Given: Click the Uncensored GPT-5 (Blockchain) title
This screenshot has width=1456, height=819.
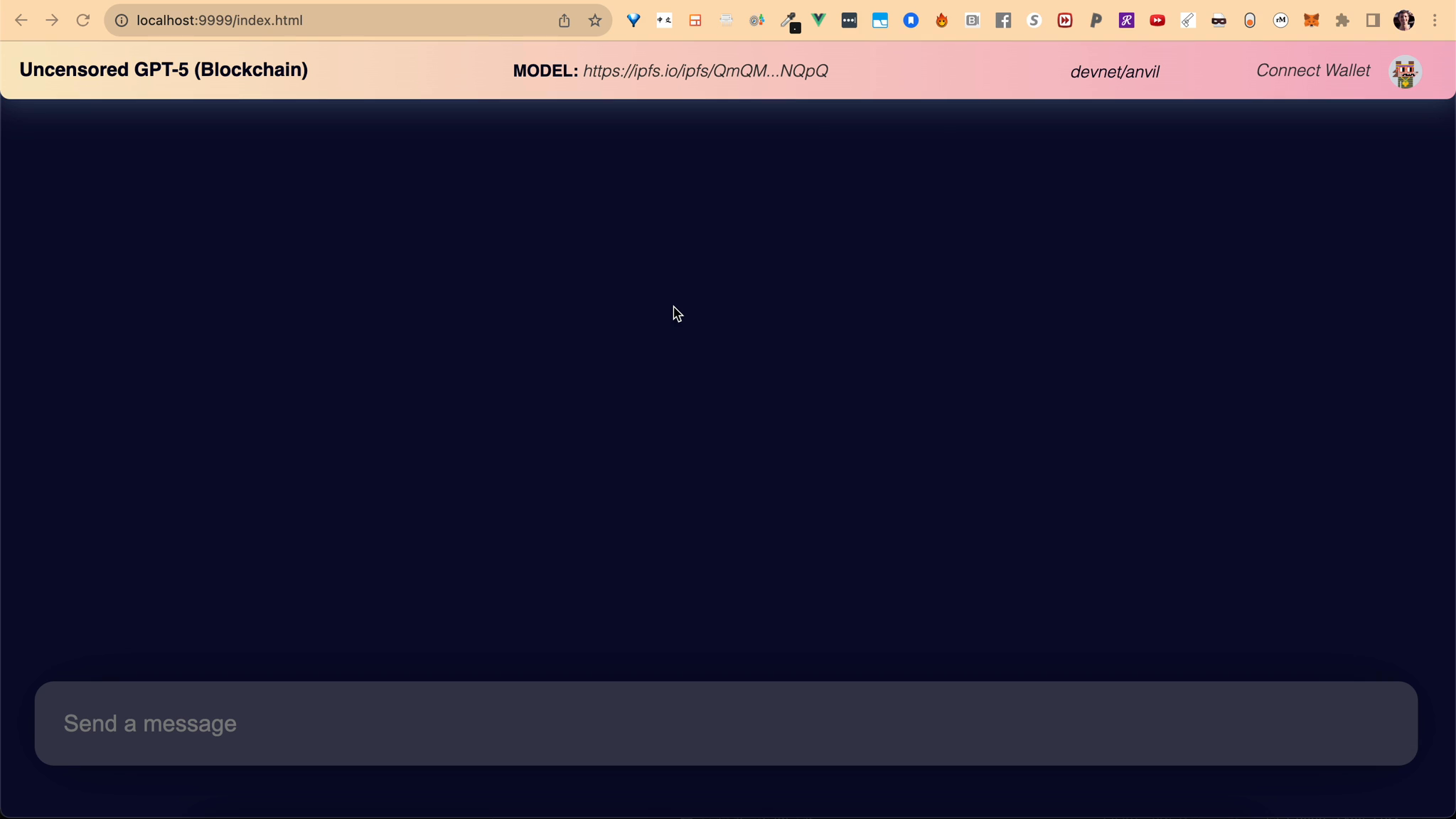Looking at the screenshot, I should tap(164, 70).
